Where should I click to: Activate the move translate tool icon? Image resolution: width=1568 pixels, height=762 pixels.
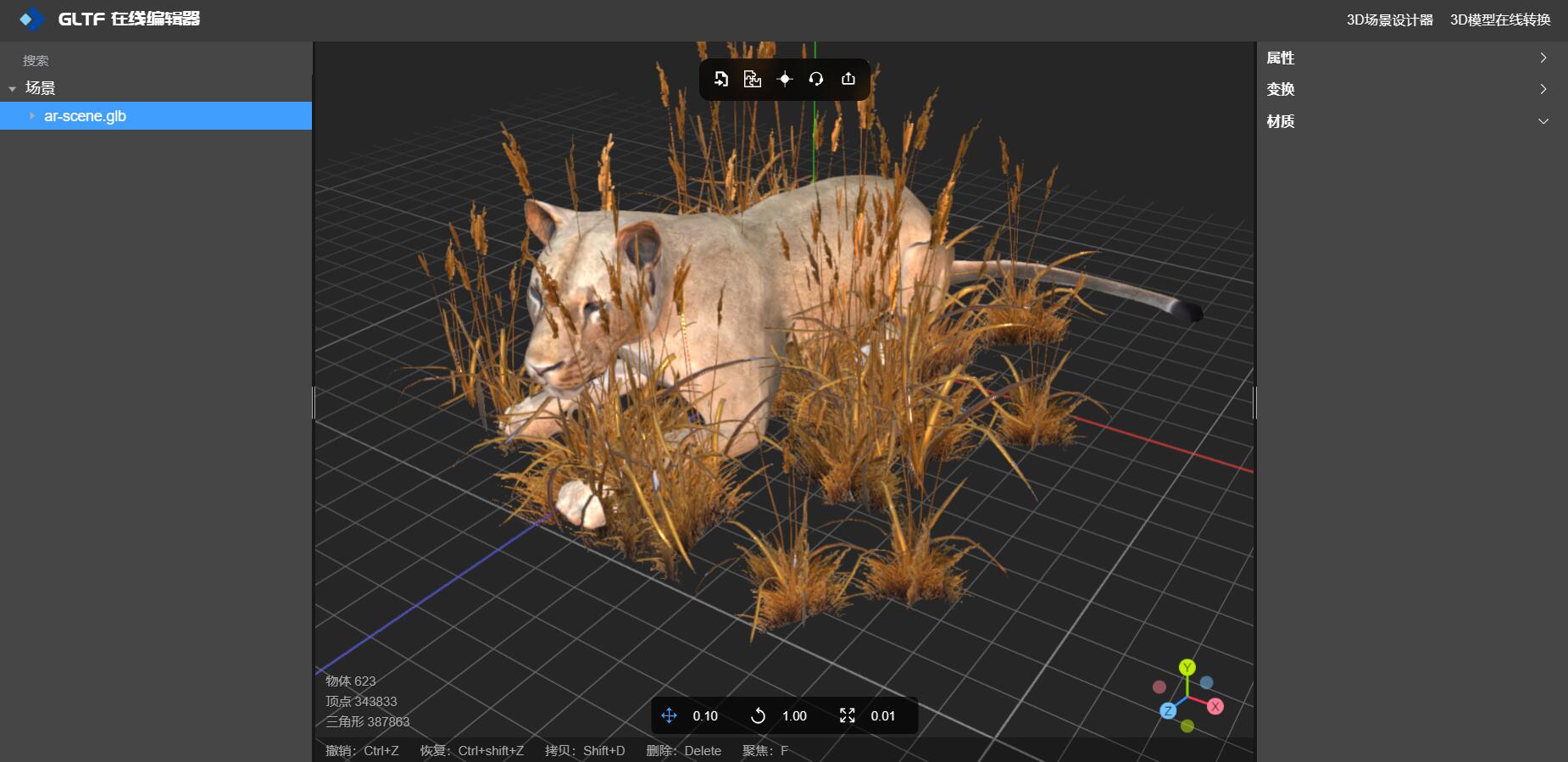click(x=669, y=715)
